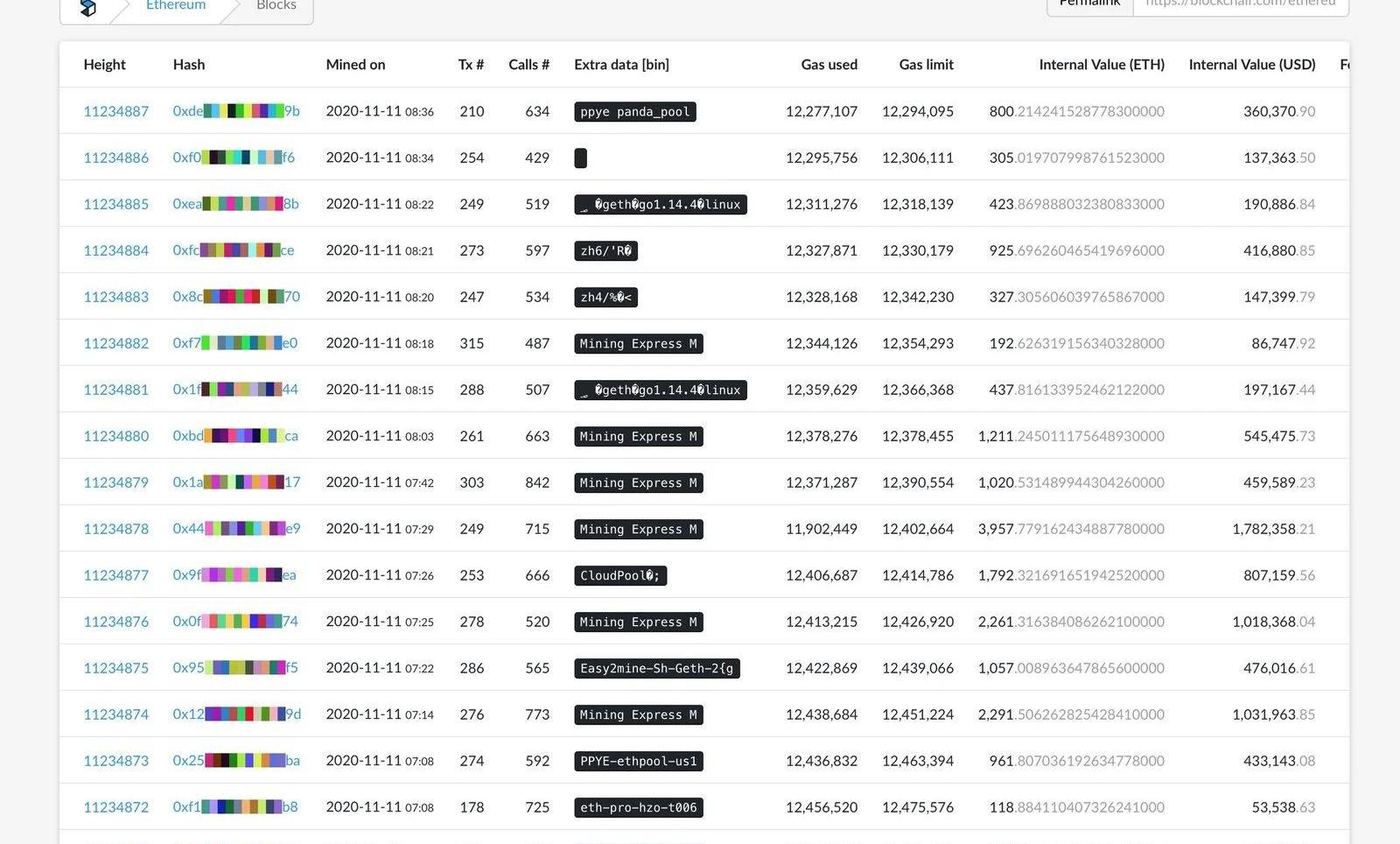Open block height 11234872
Image resolution: width=1400 pixels, height=844 pixels.
click(x=115, y=807)
